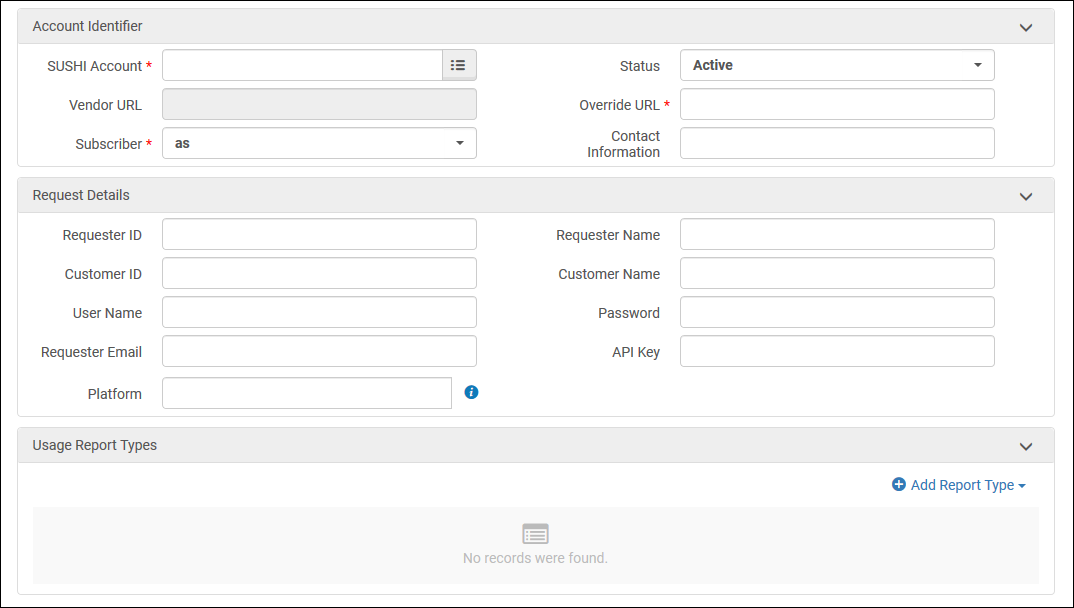Open the Status dropdown
The image size is (1074, 608).
point(836,65)
